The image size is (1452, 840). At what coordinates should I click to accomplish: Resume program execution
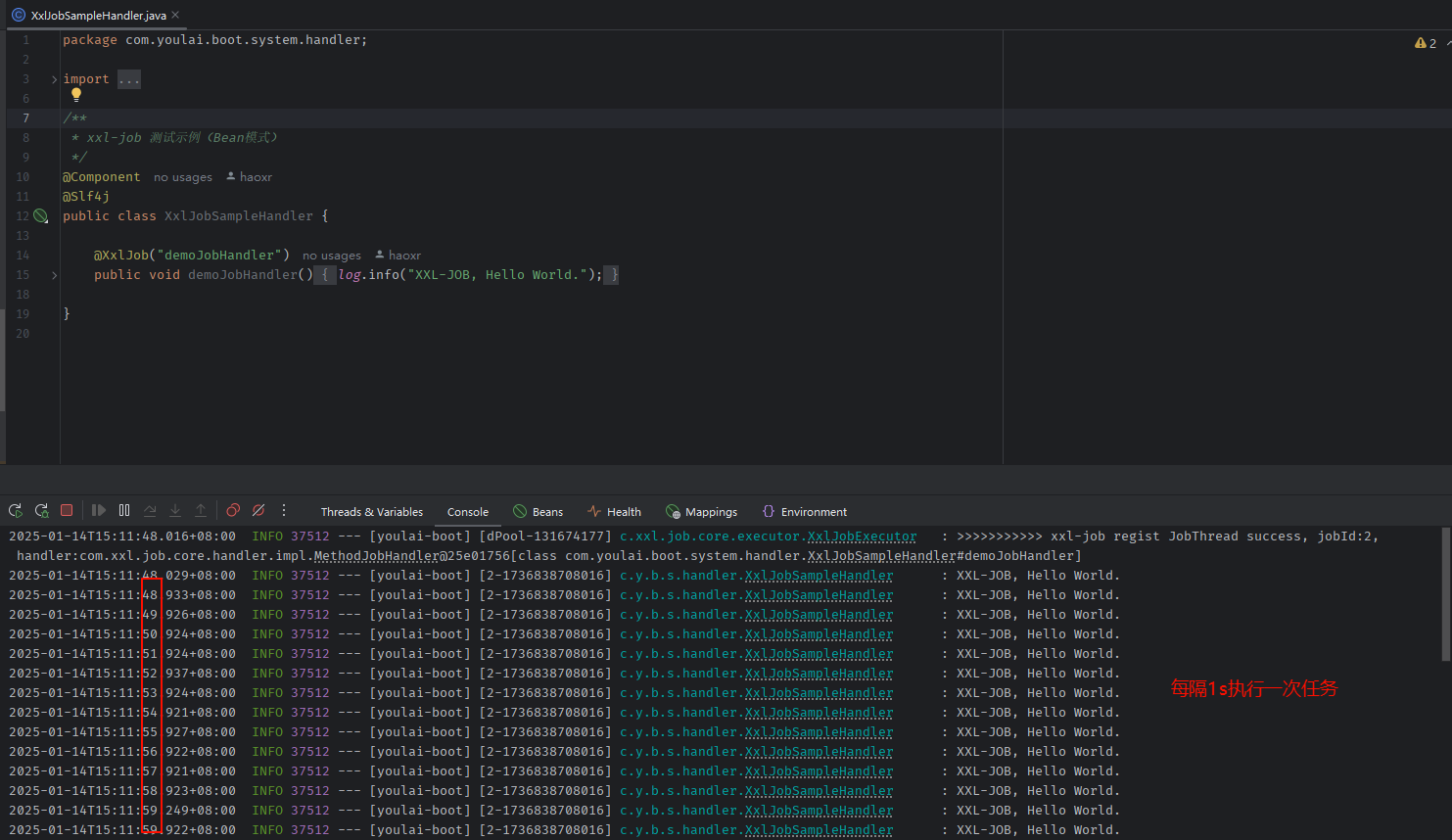[x=99, y=510]
